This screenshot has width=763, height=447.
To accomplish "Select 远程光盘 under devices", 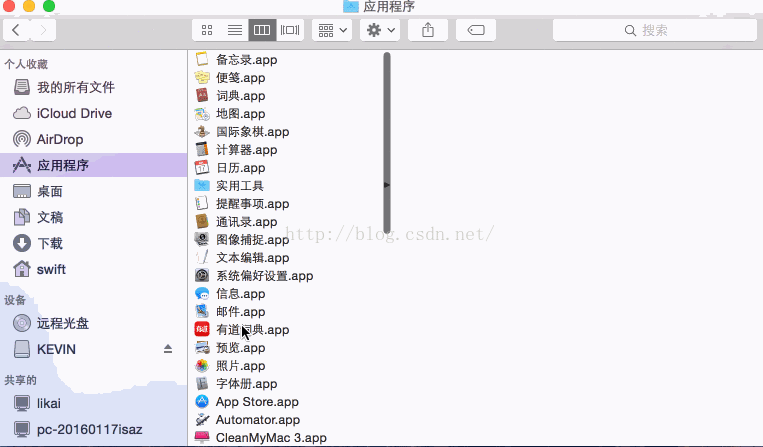I will [93, 323].
